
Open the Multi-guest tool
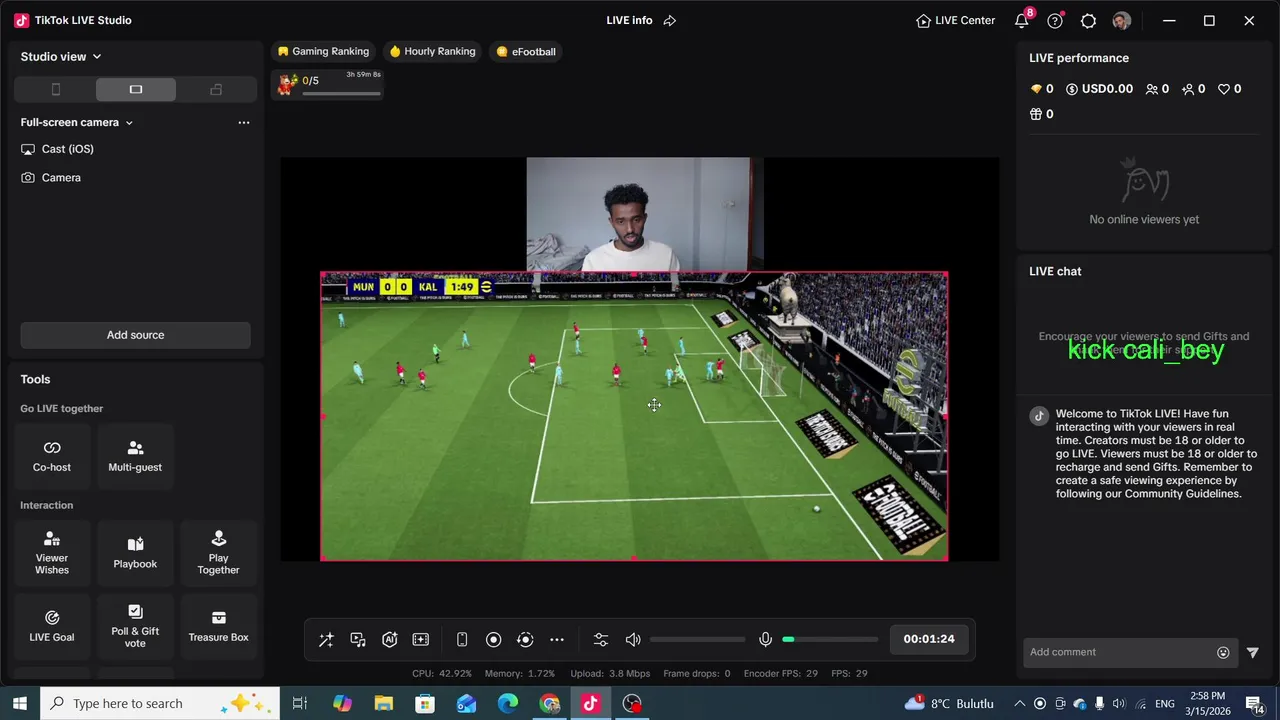135,456
